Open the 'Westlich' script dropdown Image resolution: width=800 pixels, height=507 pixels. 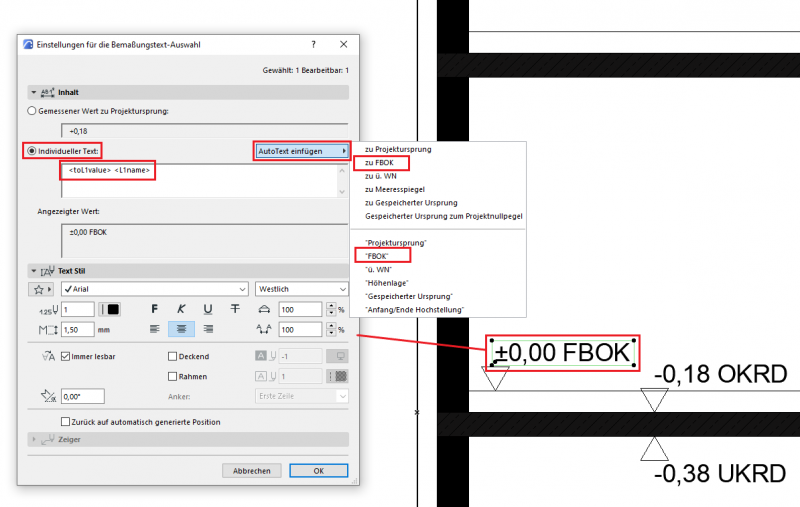tap(301, 289)
